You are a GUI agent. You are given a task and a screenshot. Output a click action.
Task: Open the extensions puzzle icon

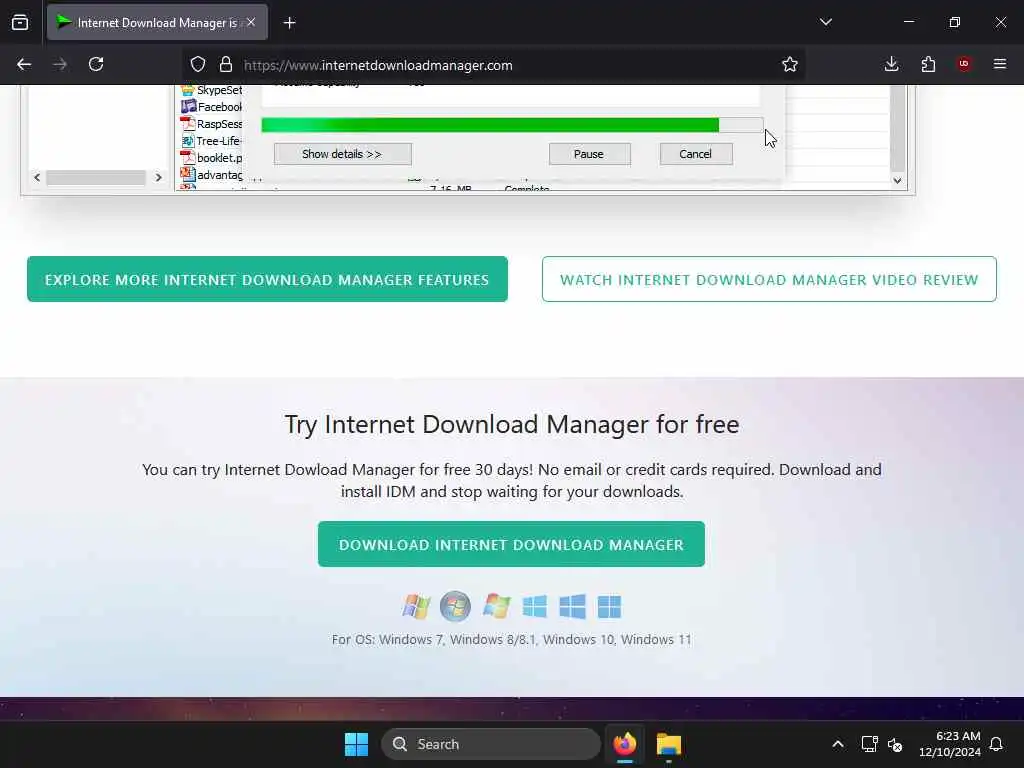coord(928,64)
